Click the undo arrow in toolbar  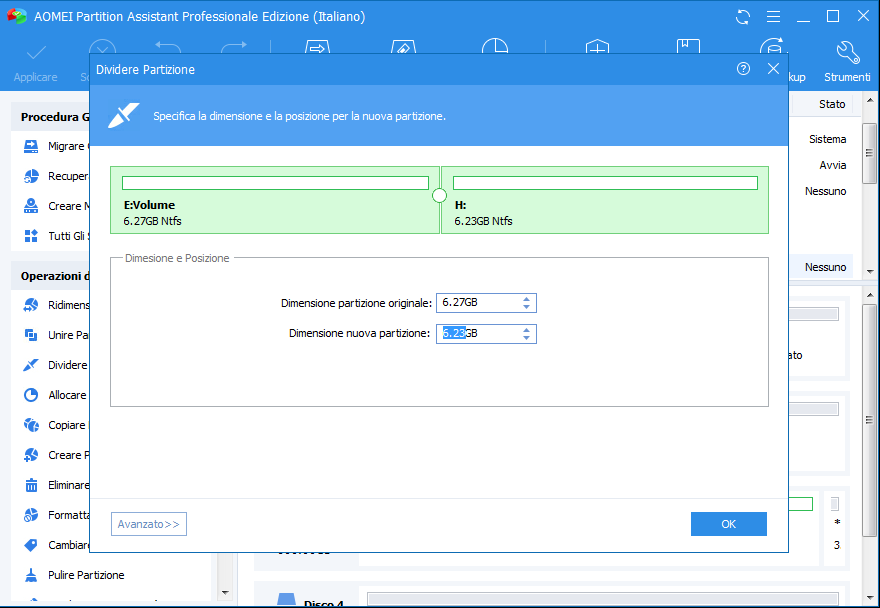click(168, 47)
